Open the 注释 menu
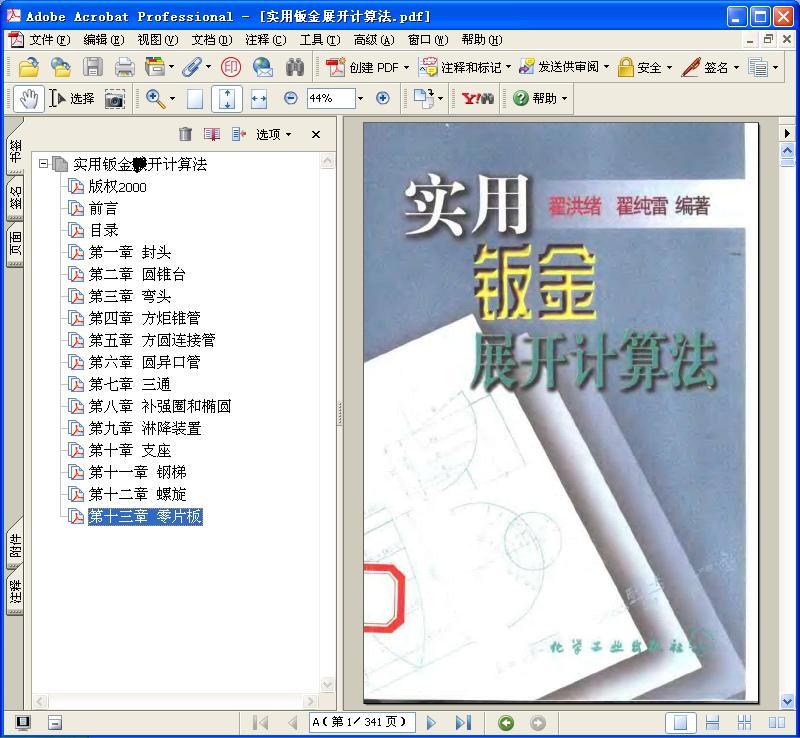800x738 pixels. [x=263, y=39]
